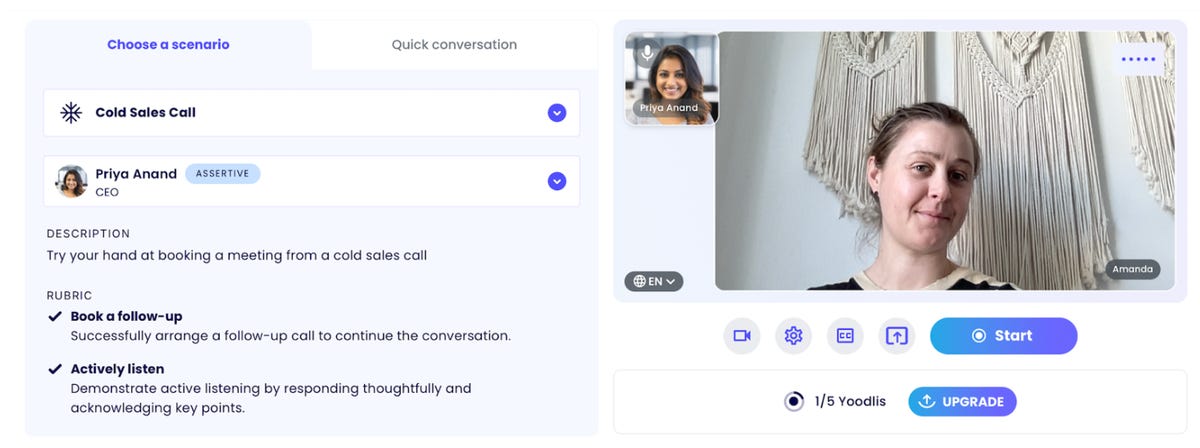This screenshot has height=448, width=1200.
Task: Expand the Cold Sales Call scenario dropdown
Action: [557, 113]
